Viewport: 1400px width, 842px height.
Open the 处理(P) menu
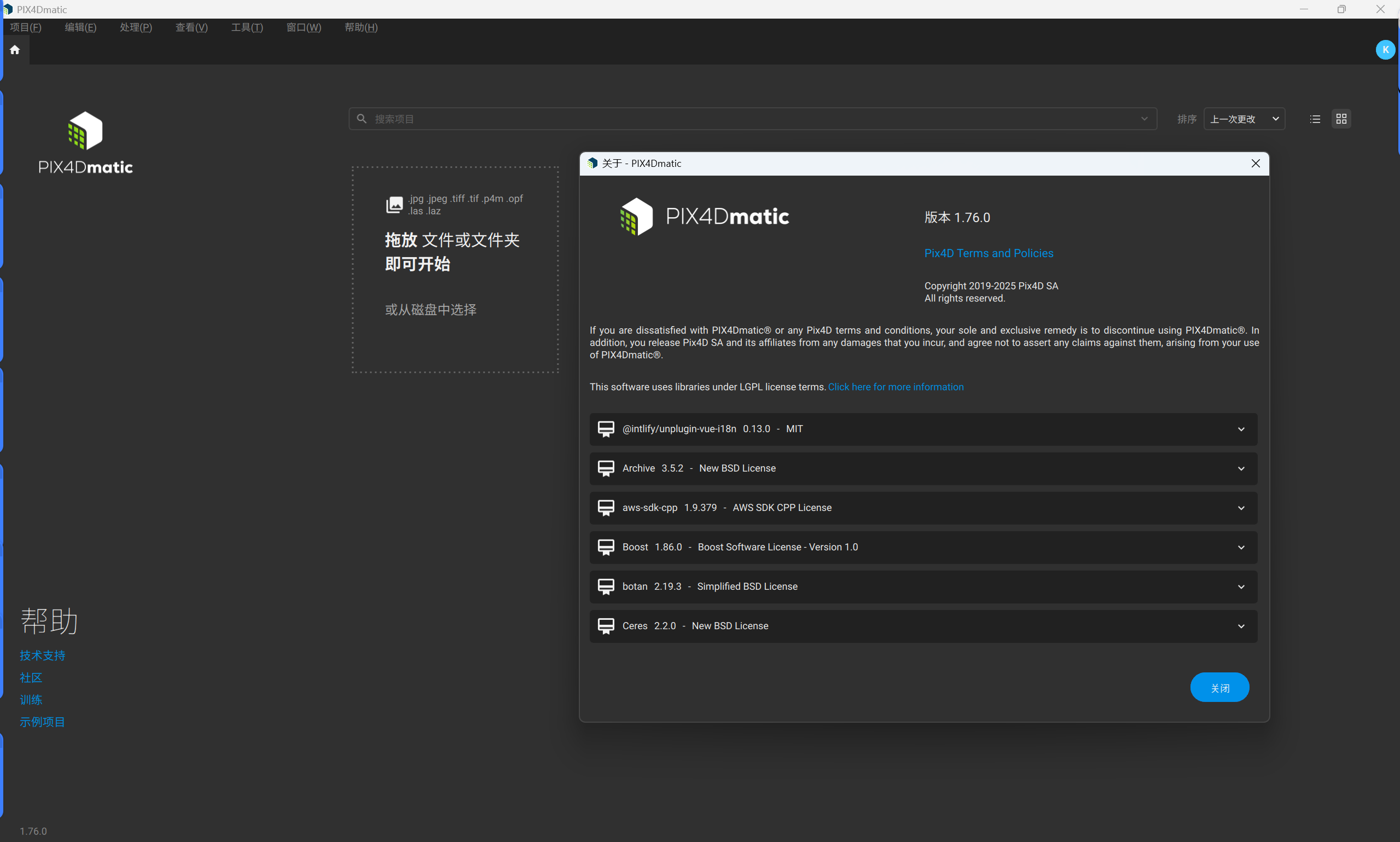point(136,27)
